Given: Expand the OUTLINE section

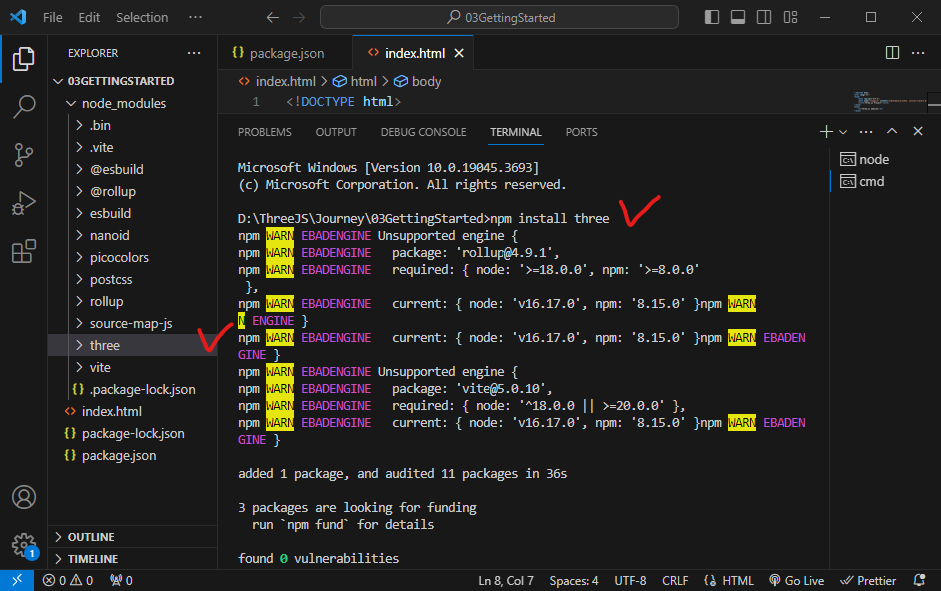Looking at the screenshot, I should pos(133,537).
